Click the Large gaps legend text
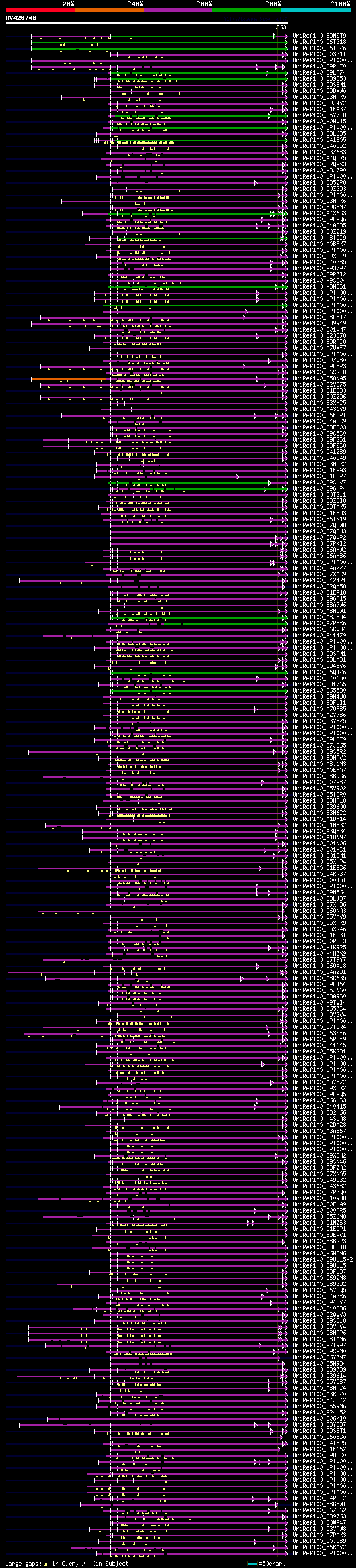356x1568 pixels. (x=24, y=1563)
